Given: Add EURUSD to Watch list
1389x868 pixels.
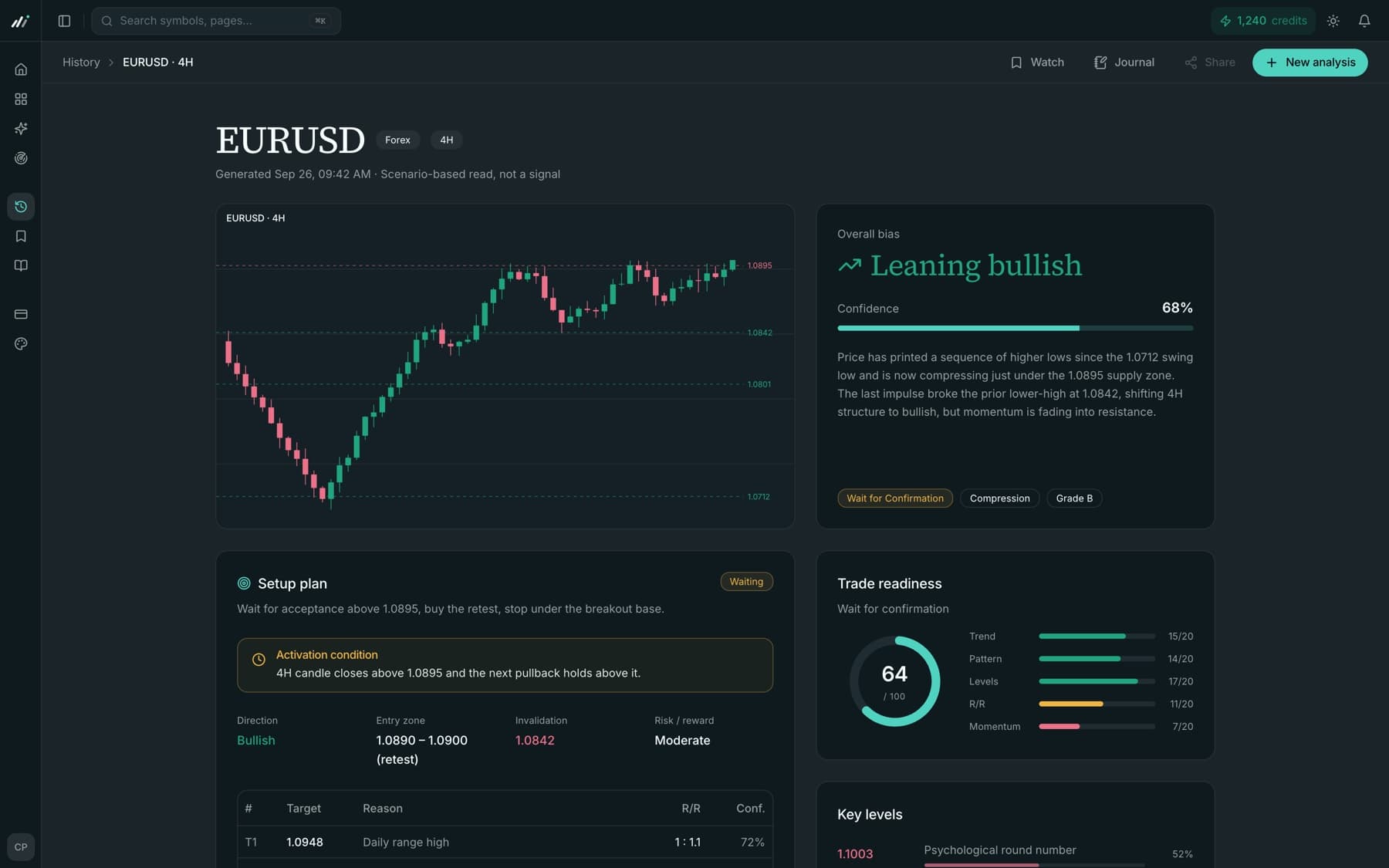Looking at the screenshot, I should coord(1037,62).
